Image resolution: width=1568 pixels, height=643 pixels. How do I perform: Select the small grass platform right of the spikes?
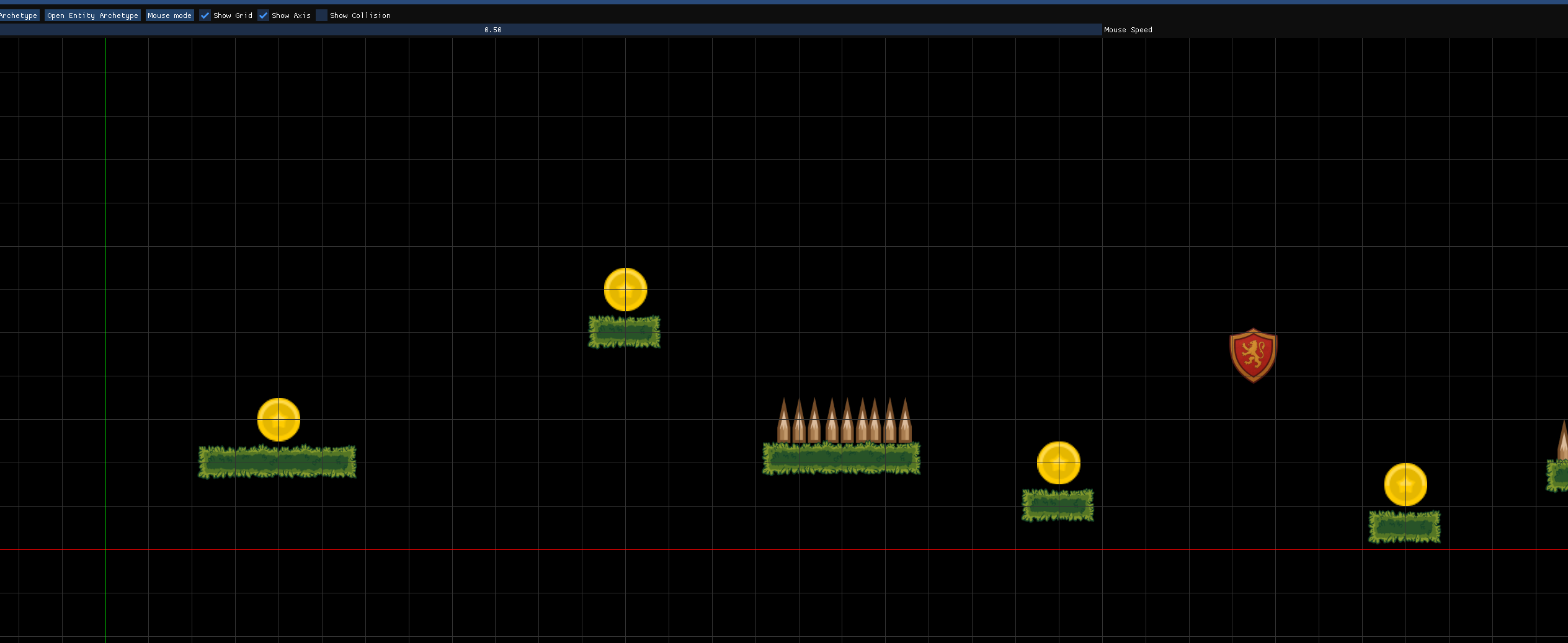pos(1058,505)
